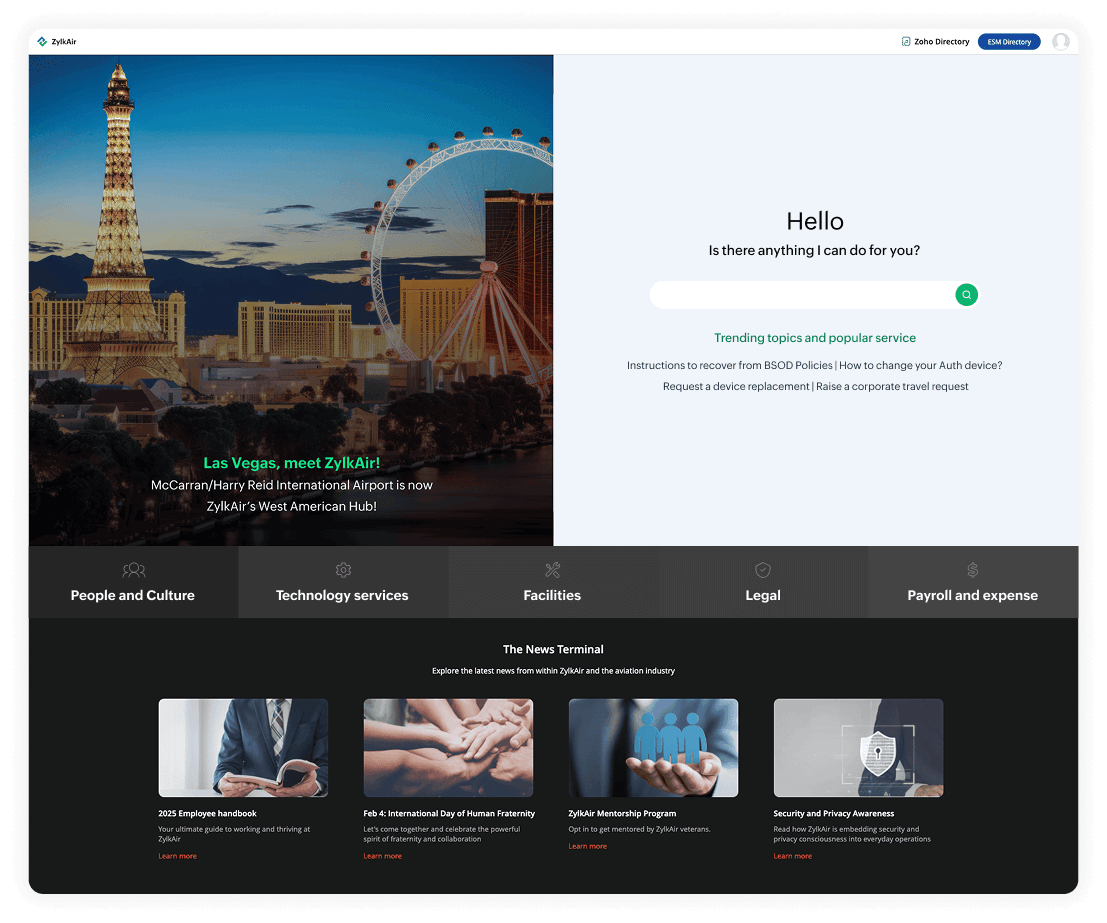1107x923 pixels.
Task: Click the Technology services gear icon
Action: click(343, 569)
